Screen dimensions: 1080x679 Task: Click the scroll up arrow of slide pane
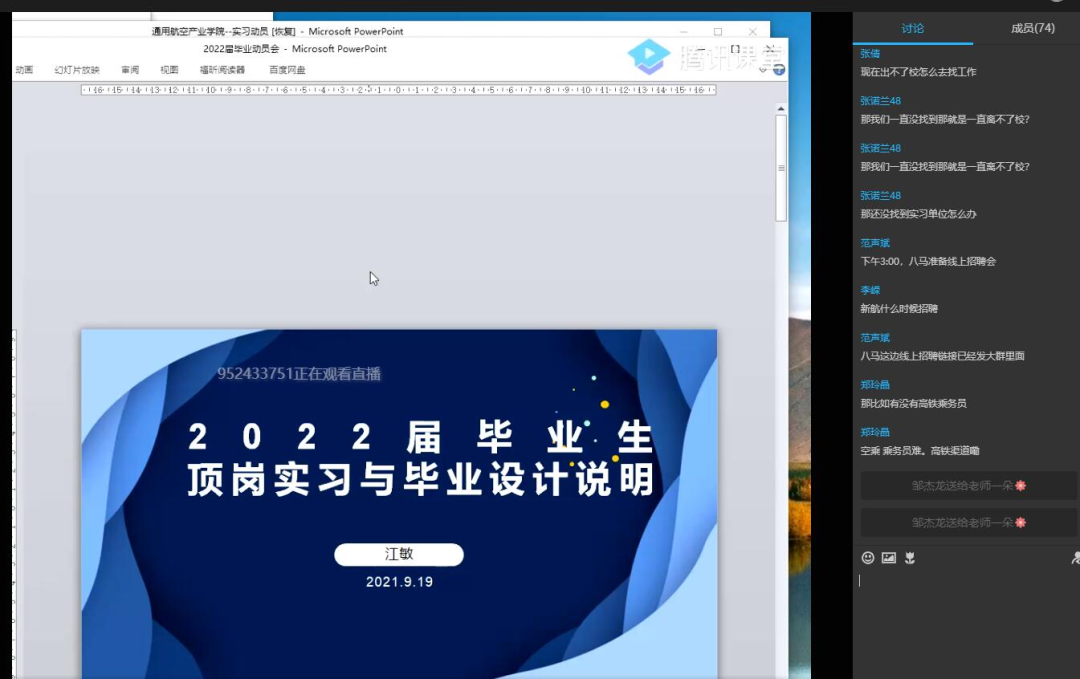click(x=781, y=107)
